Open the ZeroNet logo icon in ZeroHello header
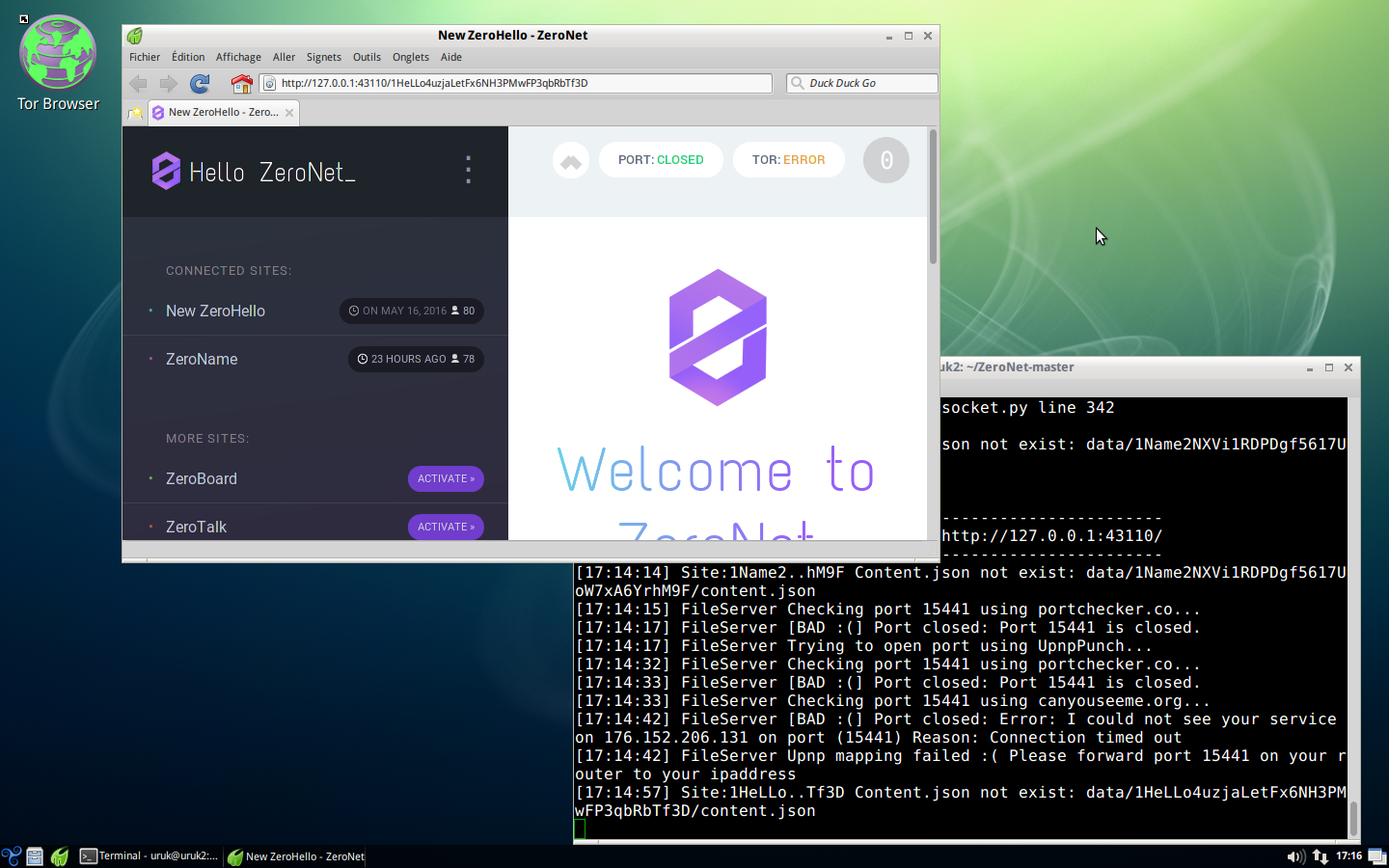This screenshot has width=1389, height=868. click(x=166, y=171)
